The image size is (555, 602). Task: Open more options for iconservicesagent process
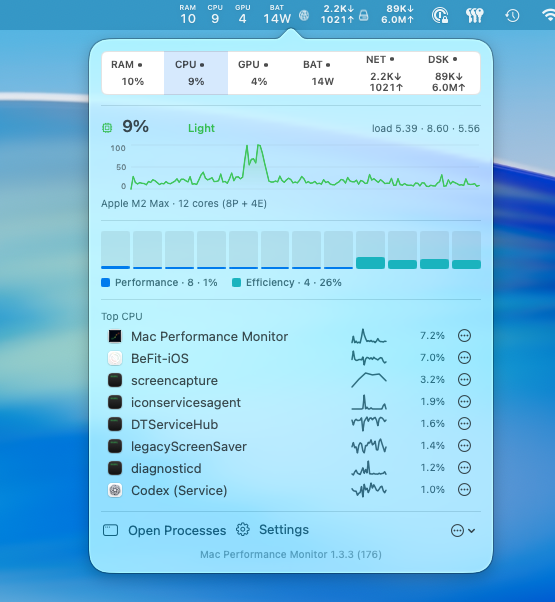(x=464, y=402)
